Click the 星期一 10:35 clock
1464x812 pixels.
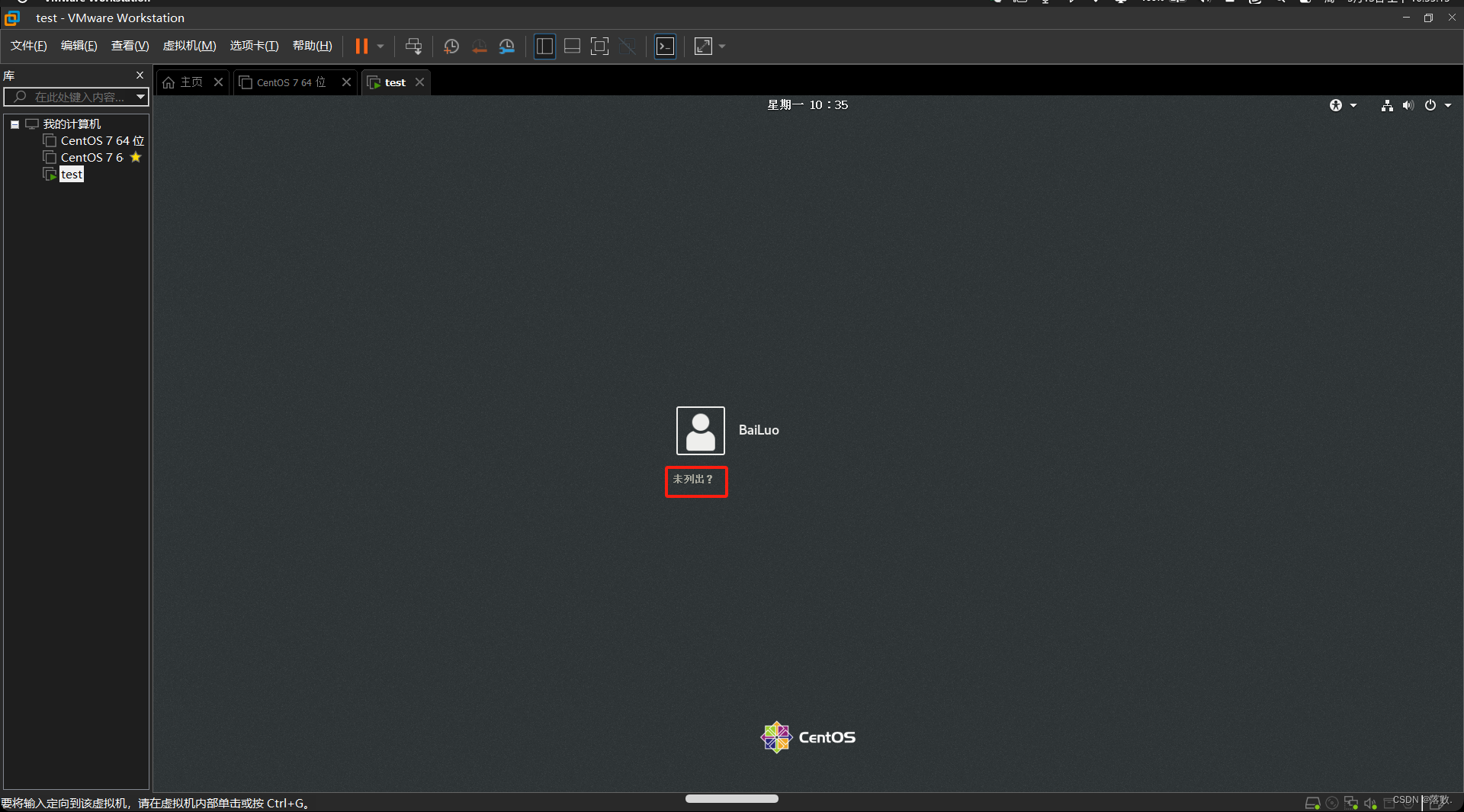click(807, 105)
